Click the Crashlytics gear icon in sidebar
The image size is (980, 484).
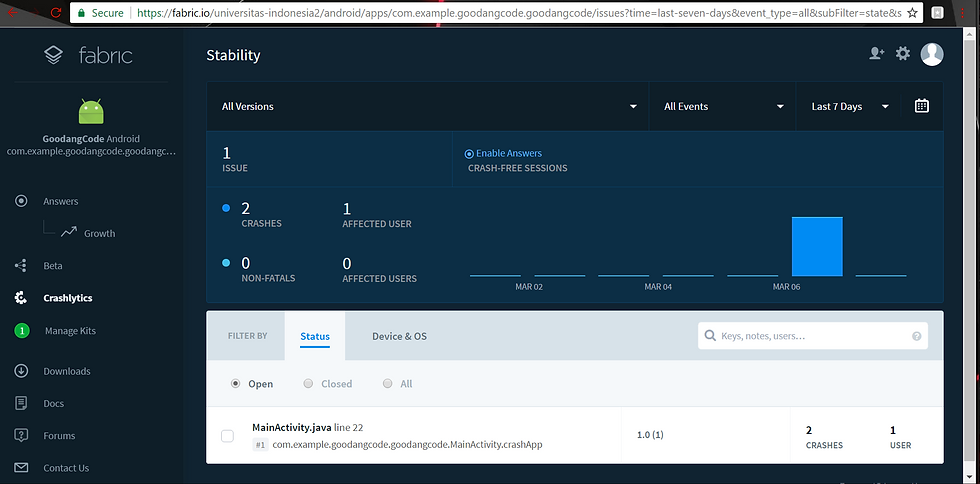[x=21, y=298]
